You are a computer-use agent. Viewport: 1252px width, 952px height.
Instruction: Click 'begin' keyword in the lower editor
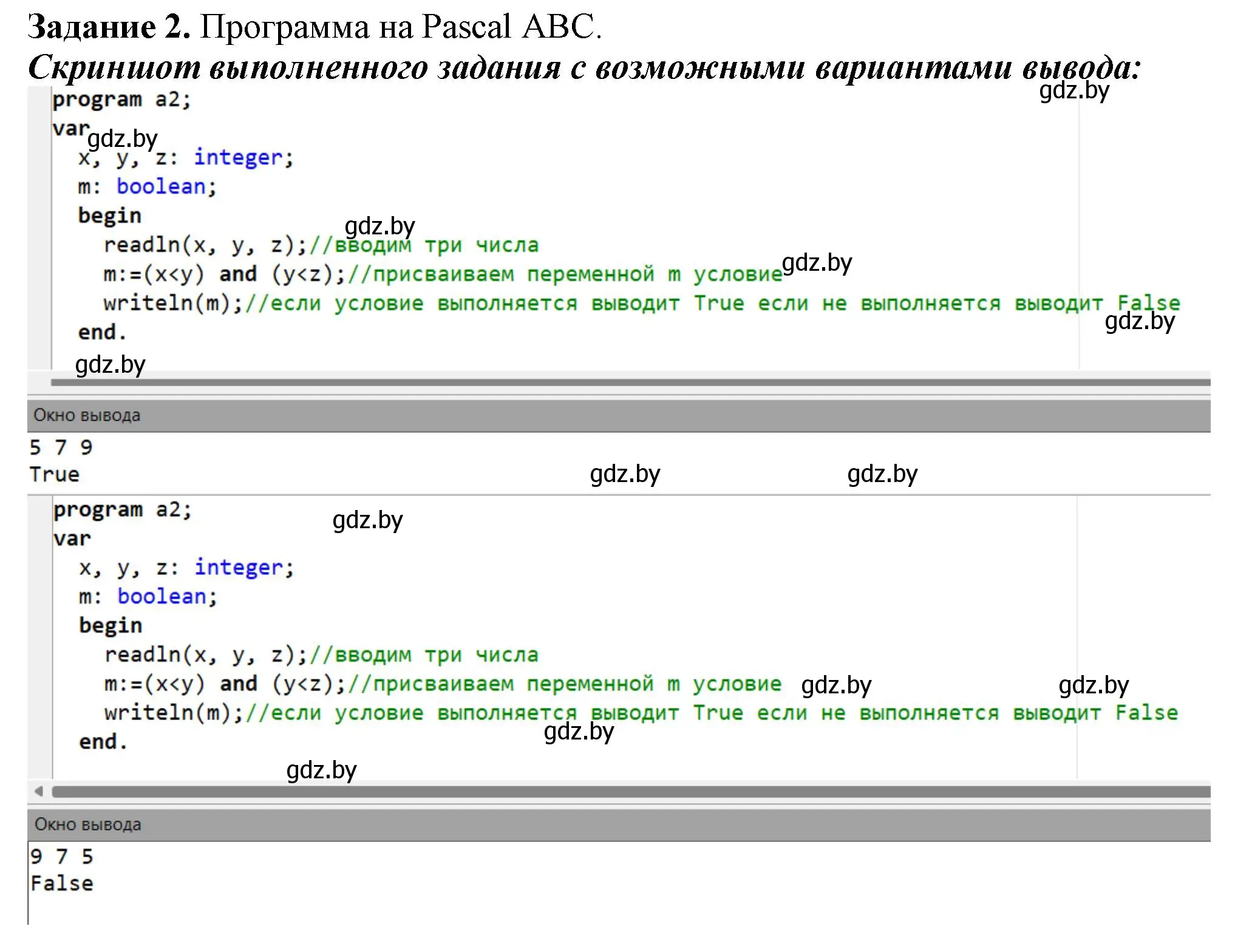pos(111,626)
